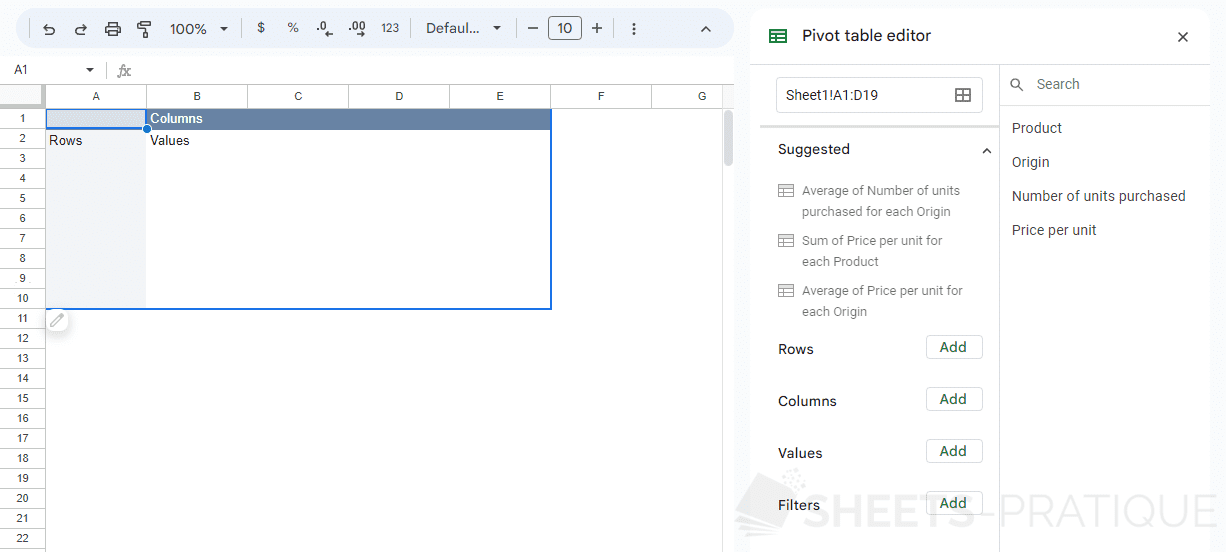Select row 5 header
Screen dimensions: 1226x552
coord(22,198)
